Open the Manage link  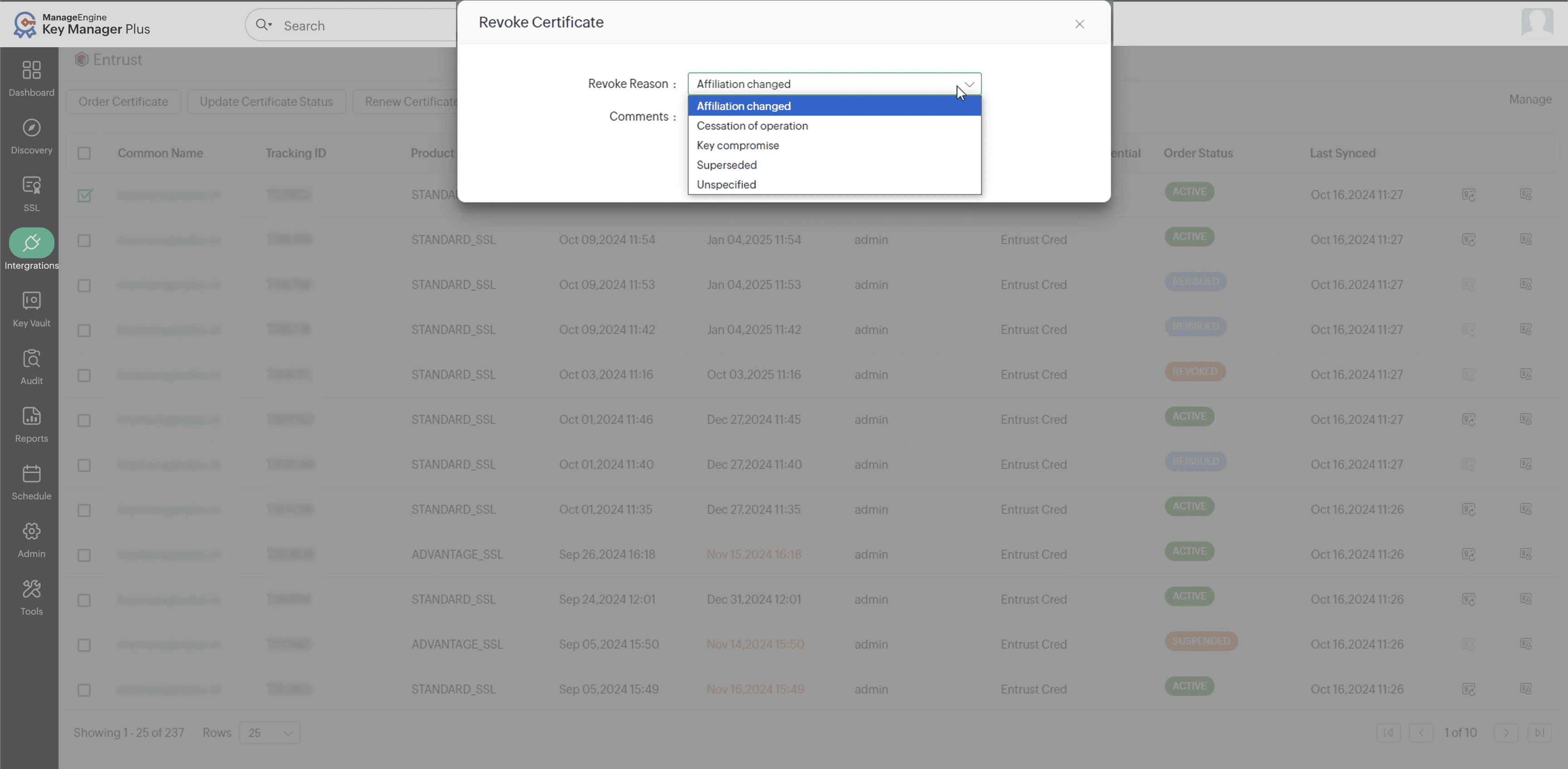tap(1529, 99)
